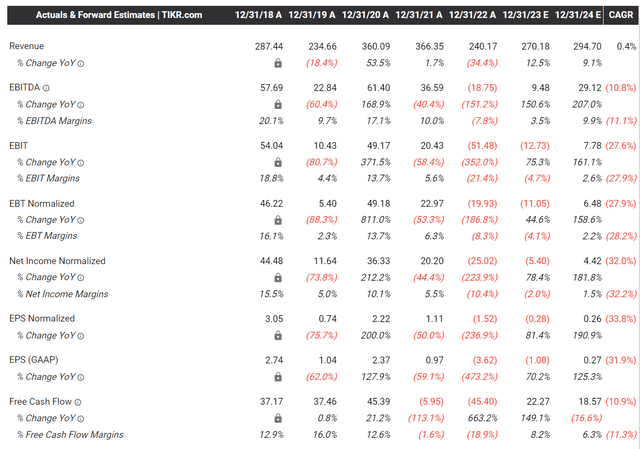Click the info icon next to EBT % Change YoY
The height and width of the screenshot is (449, 640).
pos(81,220)
